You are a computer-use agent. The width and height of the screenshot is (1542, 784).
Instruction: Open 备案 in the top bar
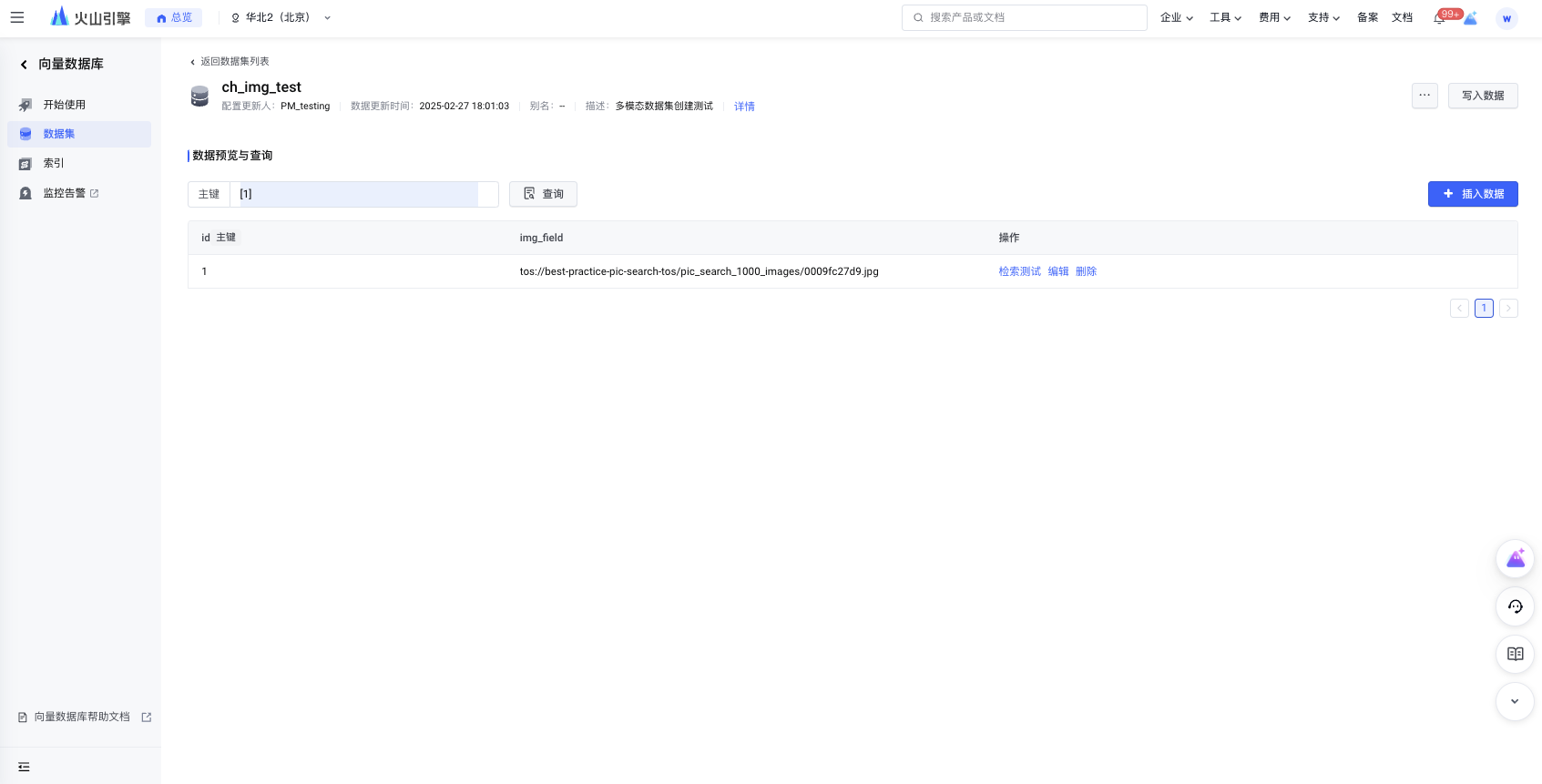coord(1367,17)
